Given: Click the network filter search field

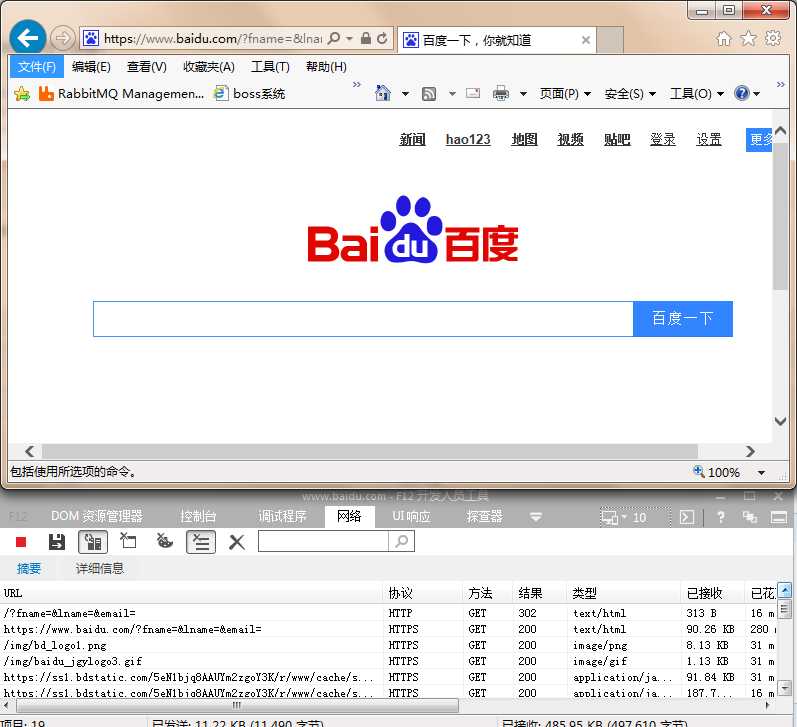Looking at the screenshot, I should 323,541.
